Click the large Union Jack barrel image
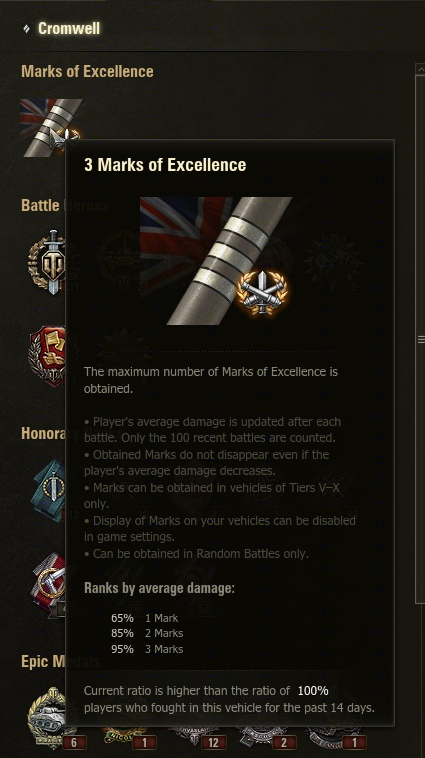 pos(216,261)
